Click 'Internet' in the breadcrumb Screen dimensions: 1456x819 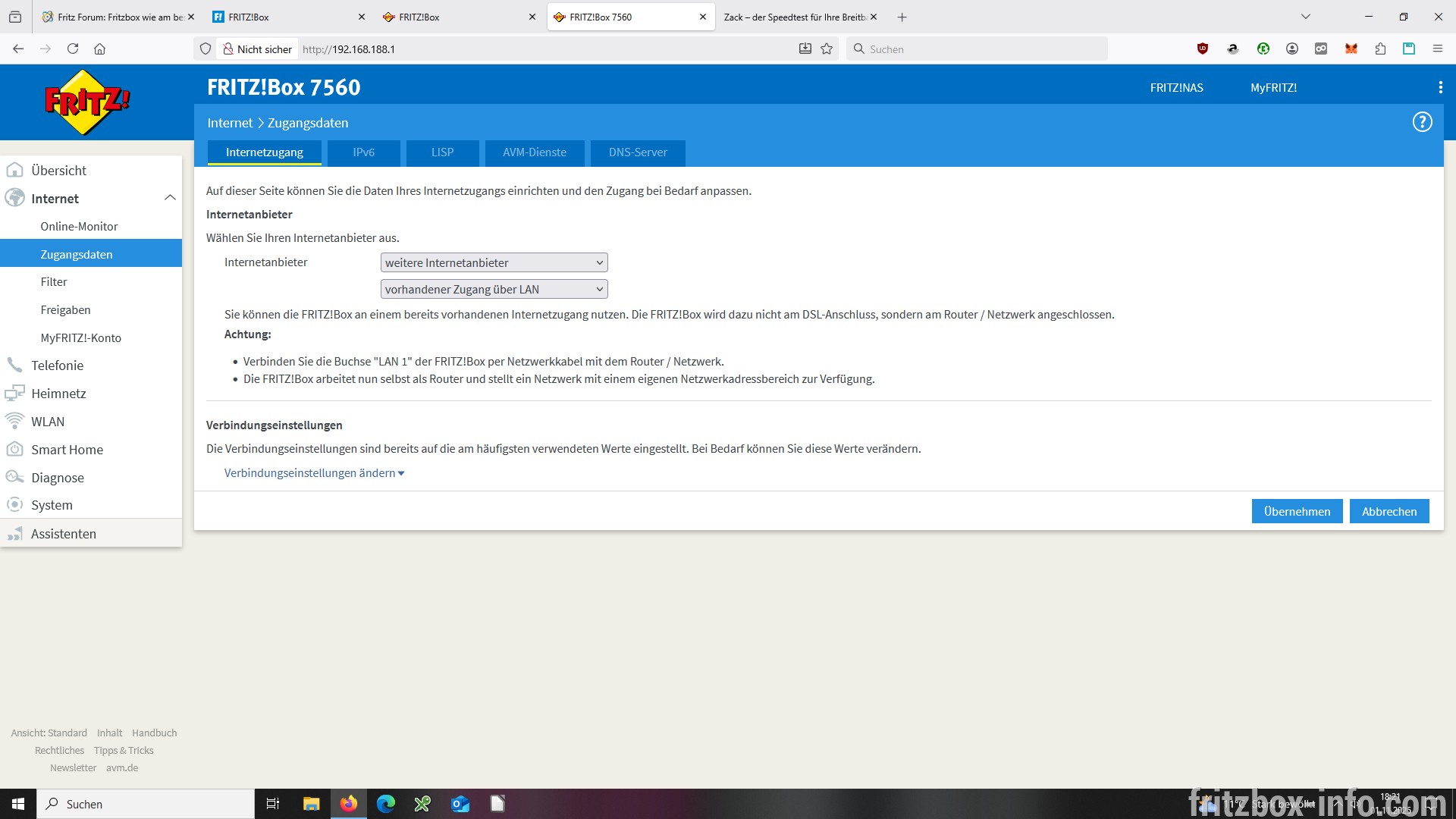tap(230, 123)
